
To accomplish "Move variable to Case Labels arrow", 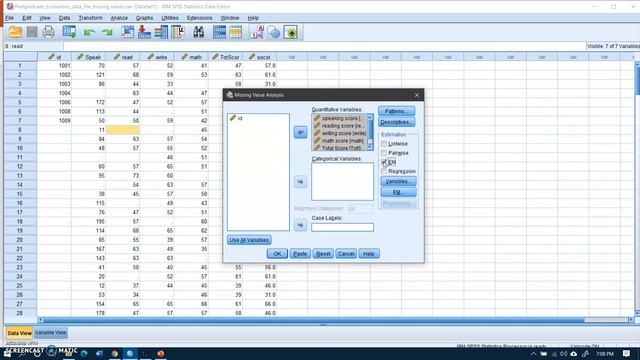I will click(x=300, y=225).
